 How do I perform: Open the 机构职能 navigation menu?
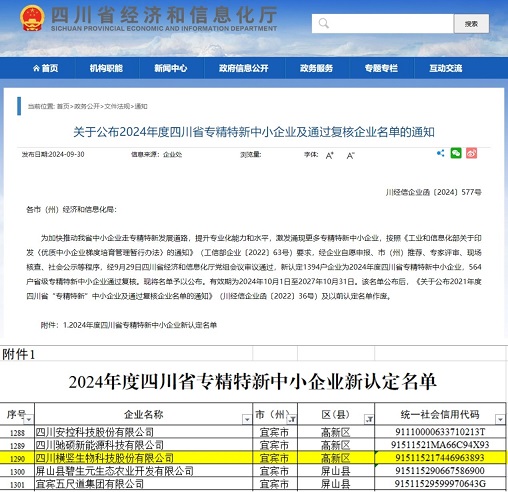click(106, 68)
